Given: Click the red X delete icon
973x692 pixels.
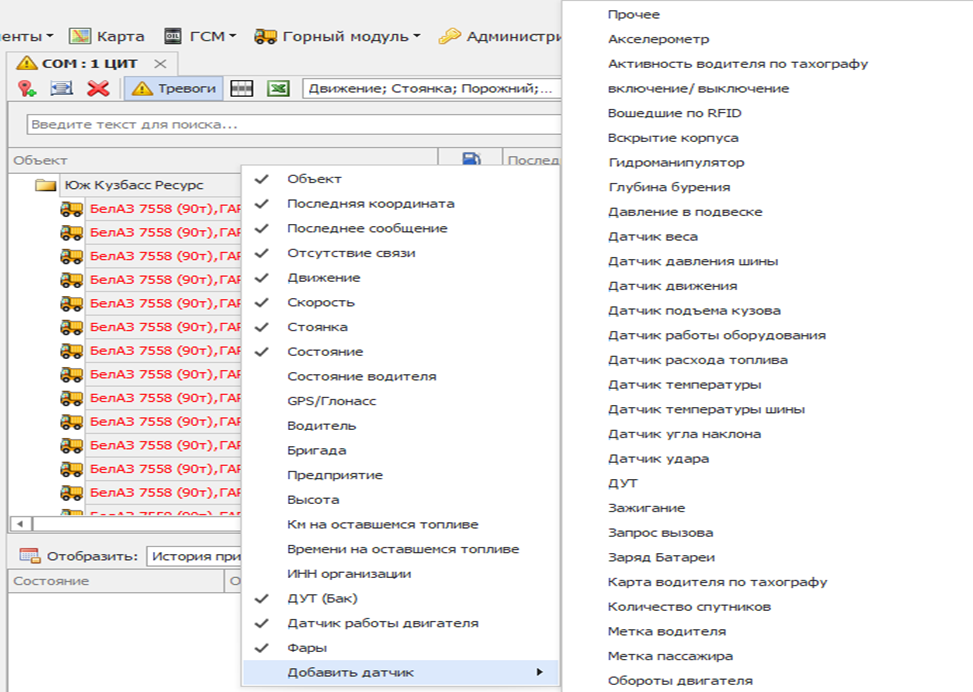Looking at the screenshot, I should (x=97, y=89).
